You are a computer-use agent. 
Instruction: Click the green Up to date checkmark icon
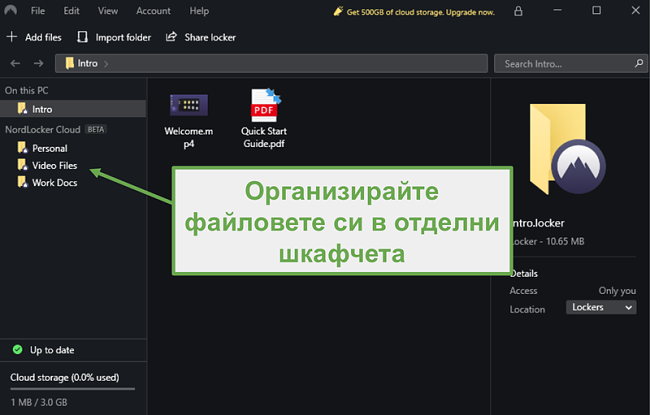(x=17, y=349)
